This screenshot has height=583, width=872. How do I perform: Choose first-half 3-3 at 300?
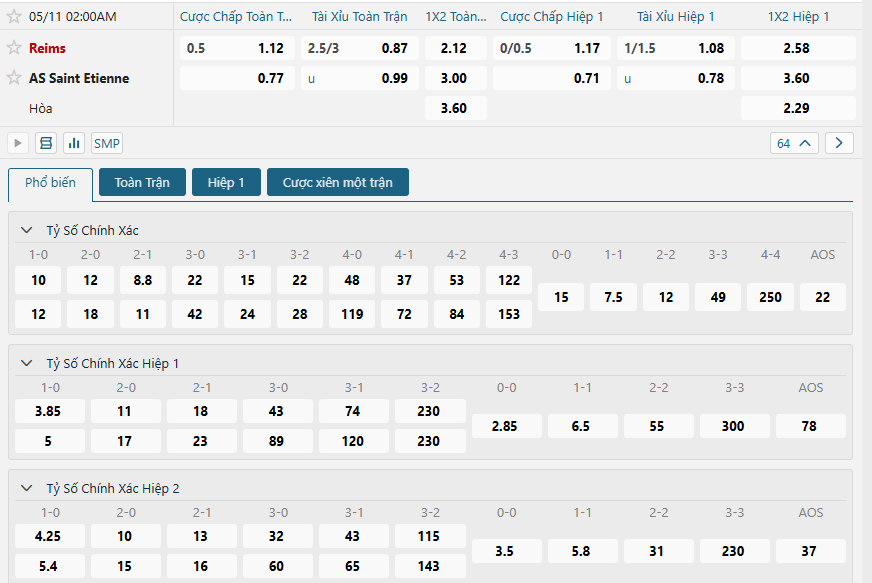coord(735,426)
